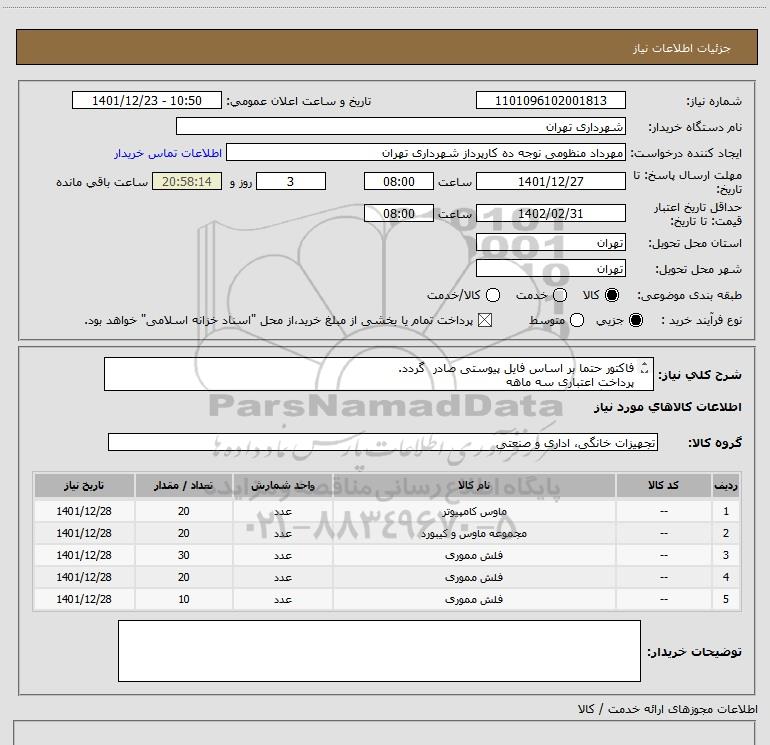
Task: Choose متوسط purchase process option
Action: point(577,320)
